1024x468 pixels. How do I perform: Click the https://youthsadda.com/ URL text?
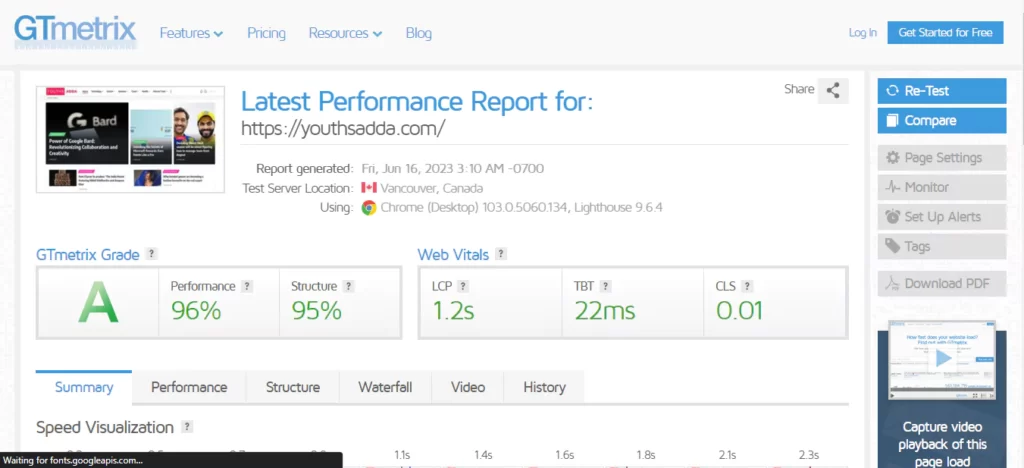pos(343,128)
